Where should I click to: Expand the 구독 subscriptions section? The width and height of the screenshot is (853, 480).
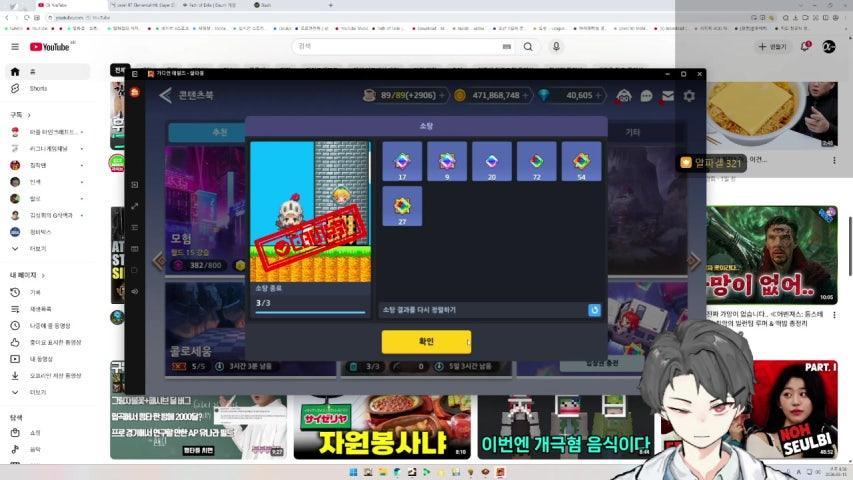coord(21,115)
